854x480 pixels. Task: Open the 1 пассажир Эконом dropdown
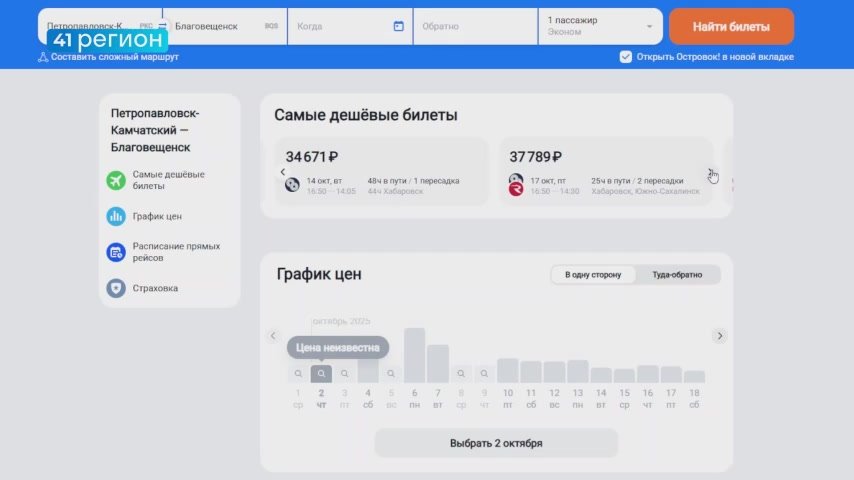tap(601, 26)
